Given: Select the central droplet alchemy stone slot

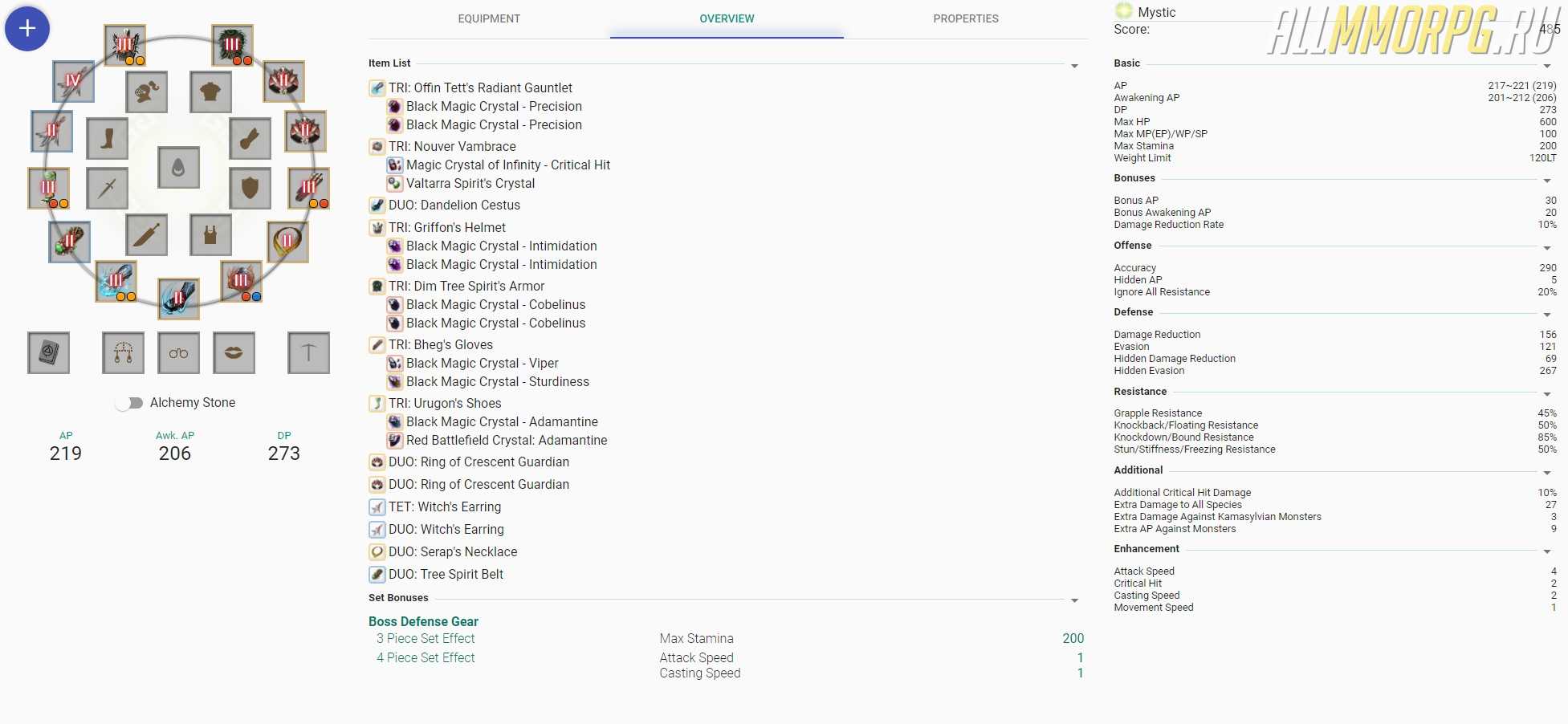Looking at the screenshot, I should tap(178, 167).
